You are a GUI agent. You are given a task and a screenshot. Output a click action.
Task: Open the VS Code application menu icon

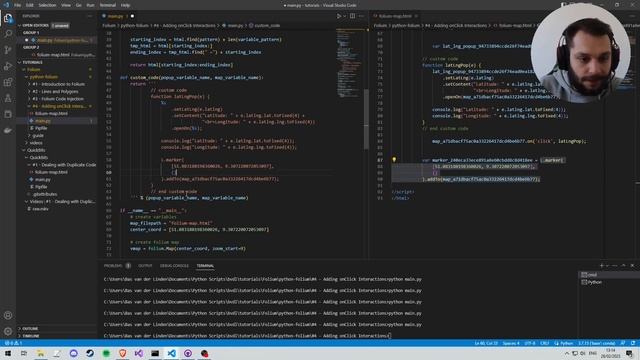pyautogui.click(x=6, y=5)
